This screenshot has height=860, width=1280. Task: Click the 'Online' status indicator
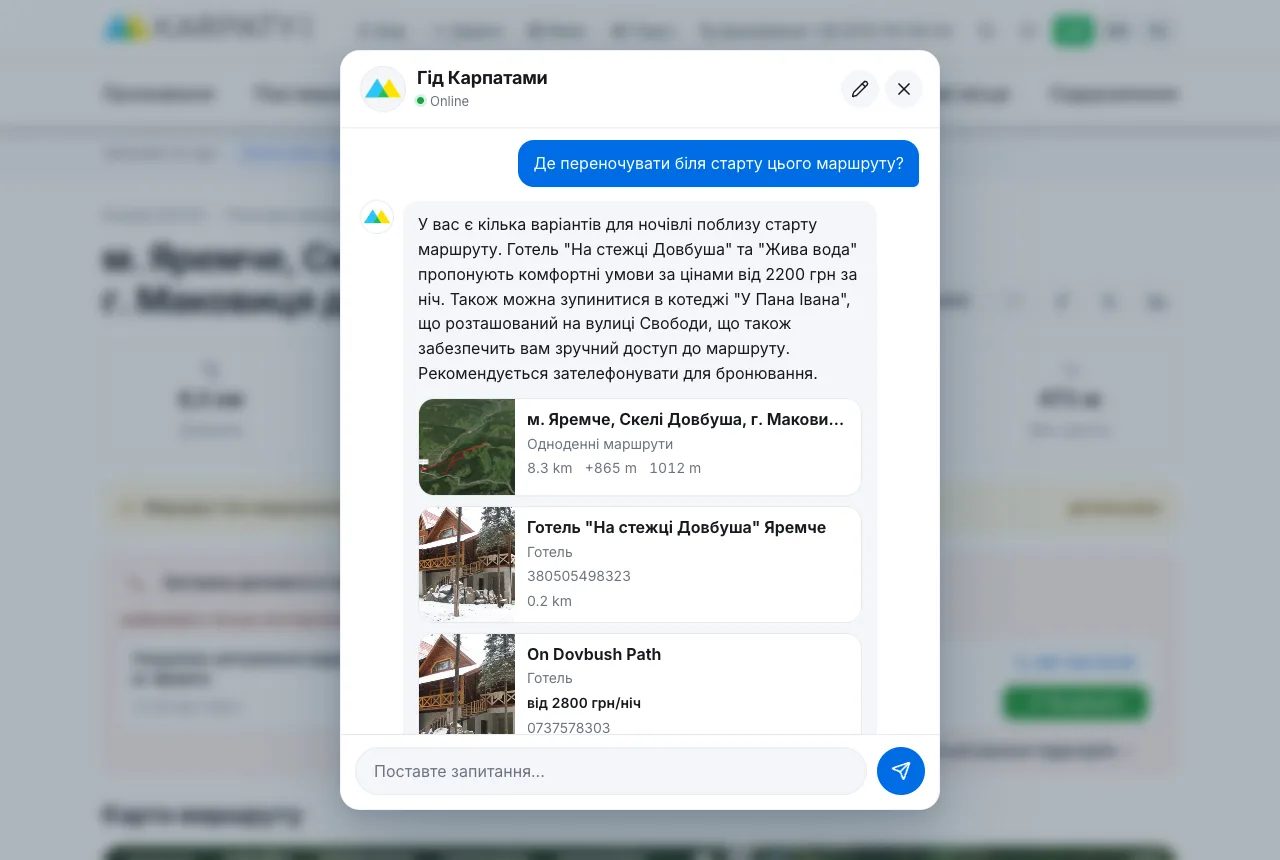[x=442, y=101]
